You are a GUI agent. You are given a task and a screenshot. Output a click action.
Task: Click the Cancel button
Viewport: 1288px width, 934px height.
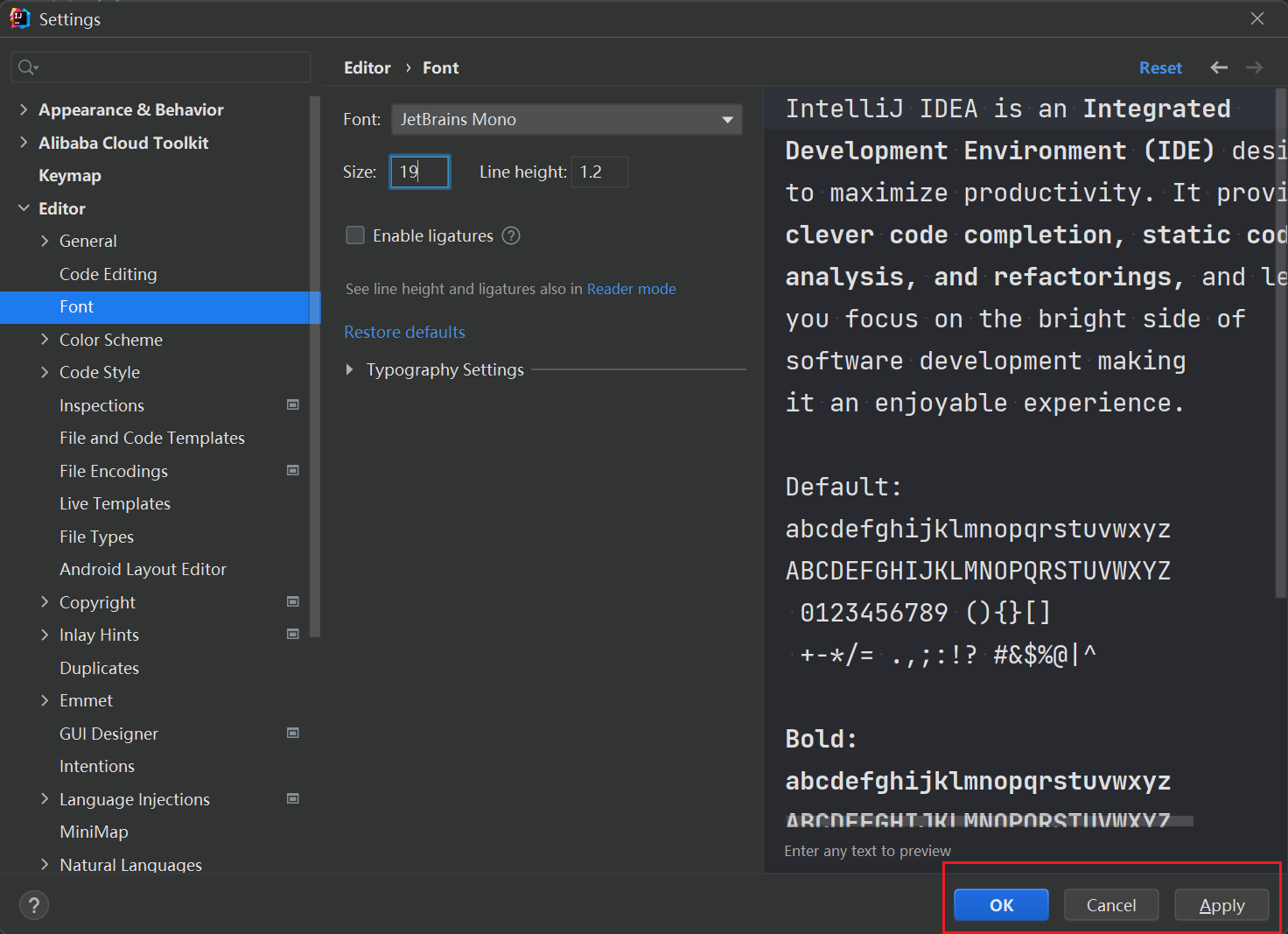pos(1111,905)
